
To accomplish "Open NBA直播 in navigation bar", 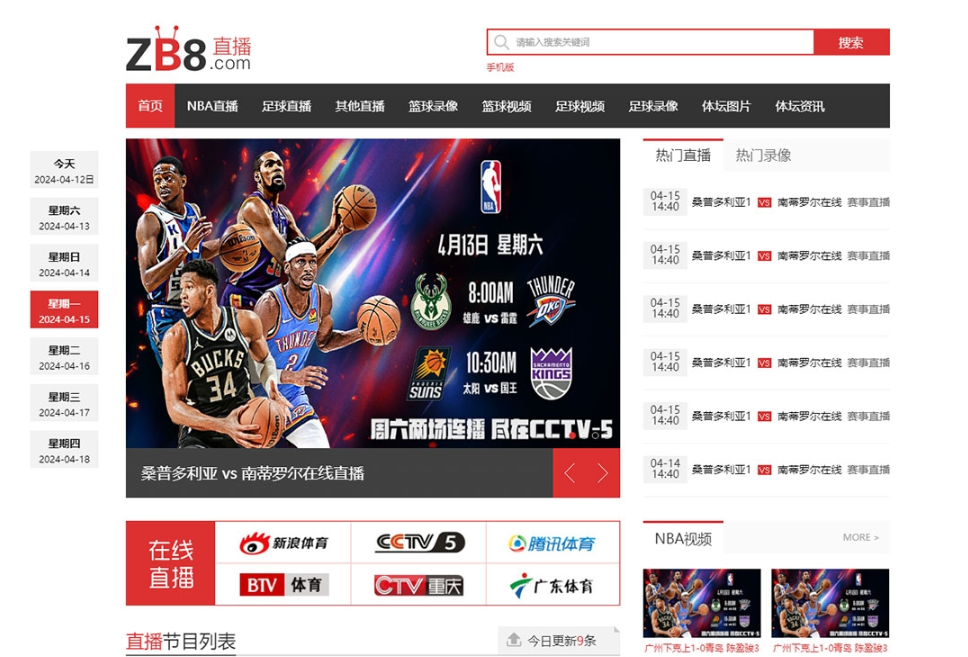I will pyautogui.click(x=212, y=106).
